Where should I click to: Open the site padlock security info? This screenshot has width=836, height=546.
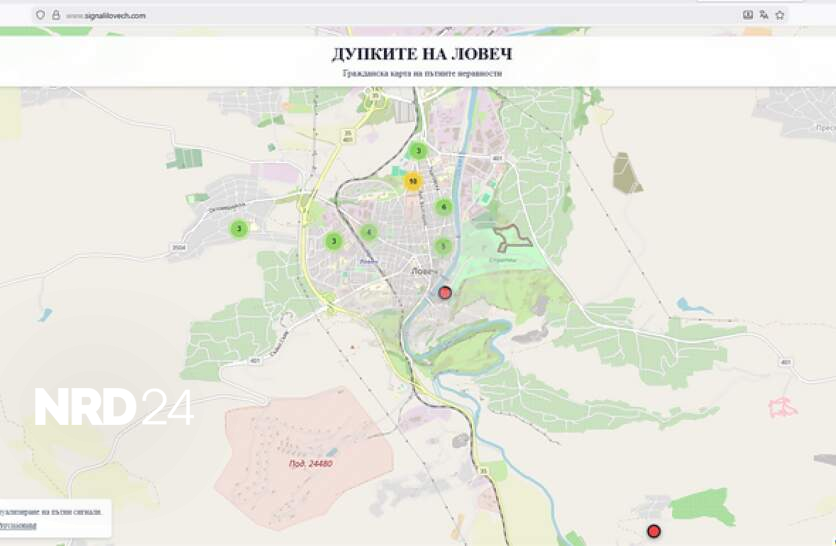(56, 15)
